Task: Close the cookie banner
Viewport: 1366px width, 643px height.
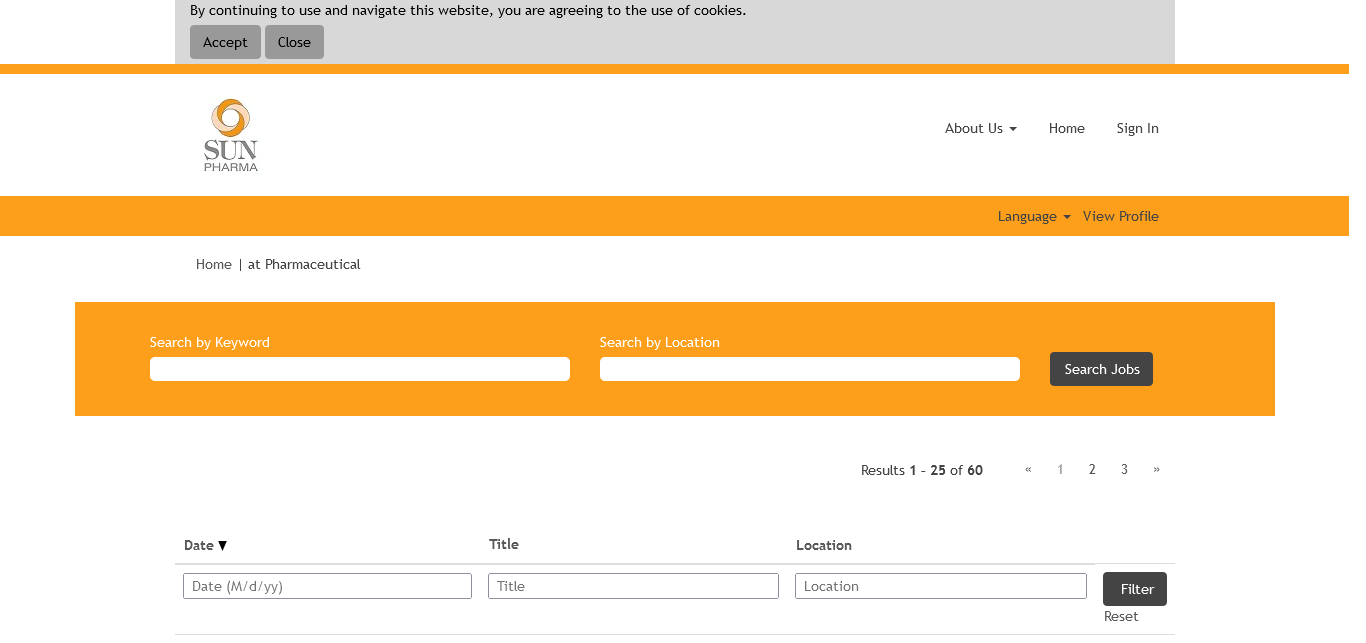Action: [x=294, y=42]
